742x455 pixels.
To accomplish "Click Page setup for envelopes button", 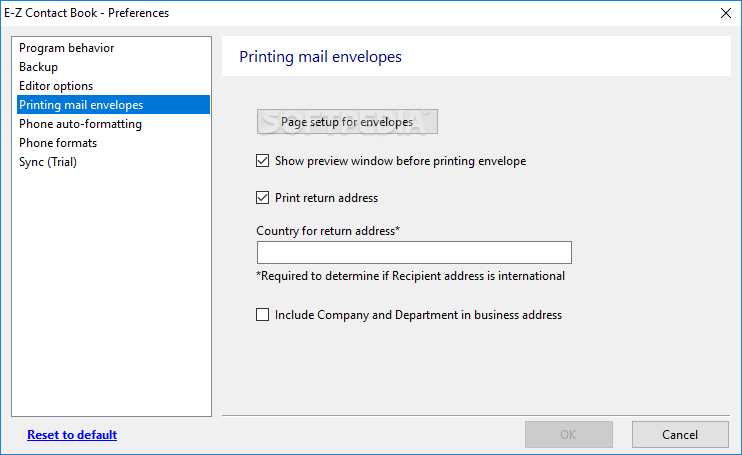I will click(x=347, y=122).
